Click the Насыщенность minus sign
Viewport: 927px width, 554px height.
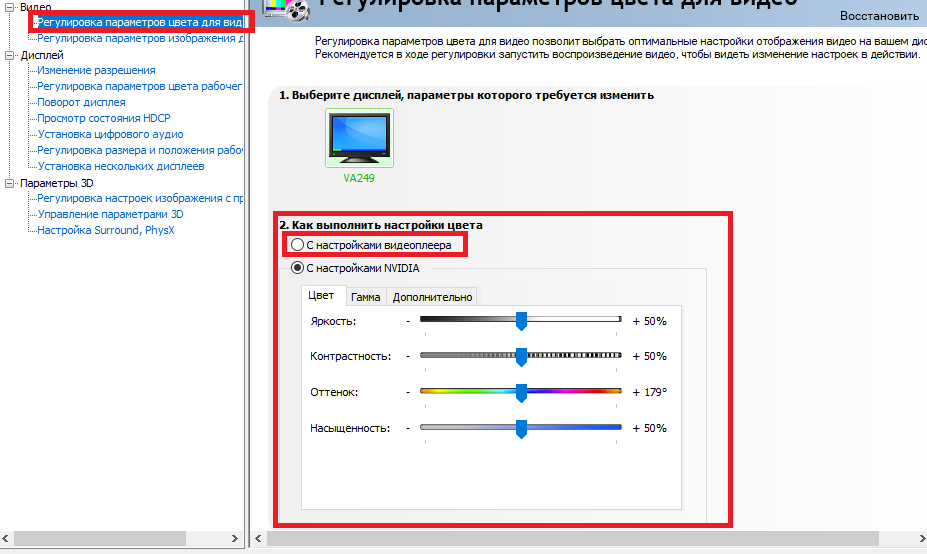(408, 428)
